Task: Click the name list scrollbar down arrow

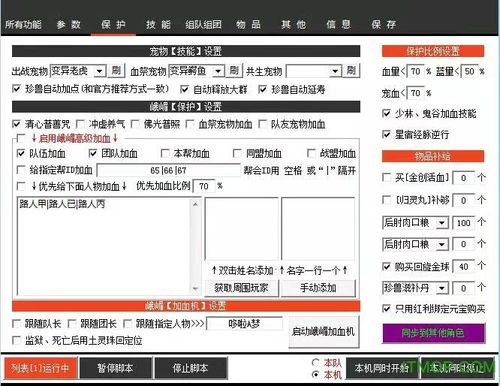Action: click(195, 288)
